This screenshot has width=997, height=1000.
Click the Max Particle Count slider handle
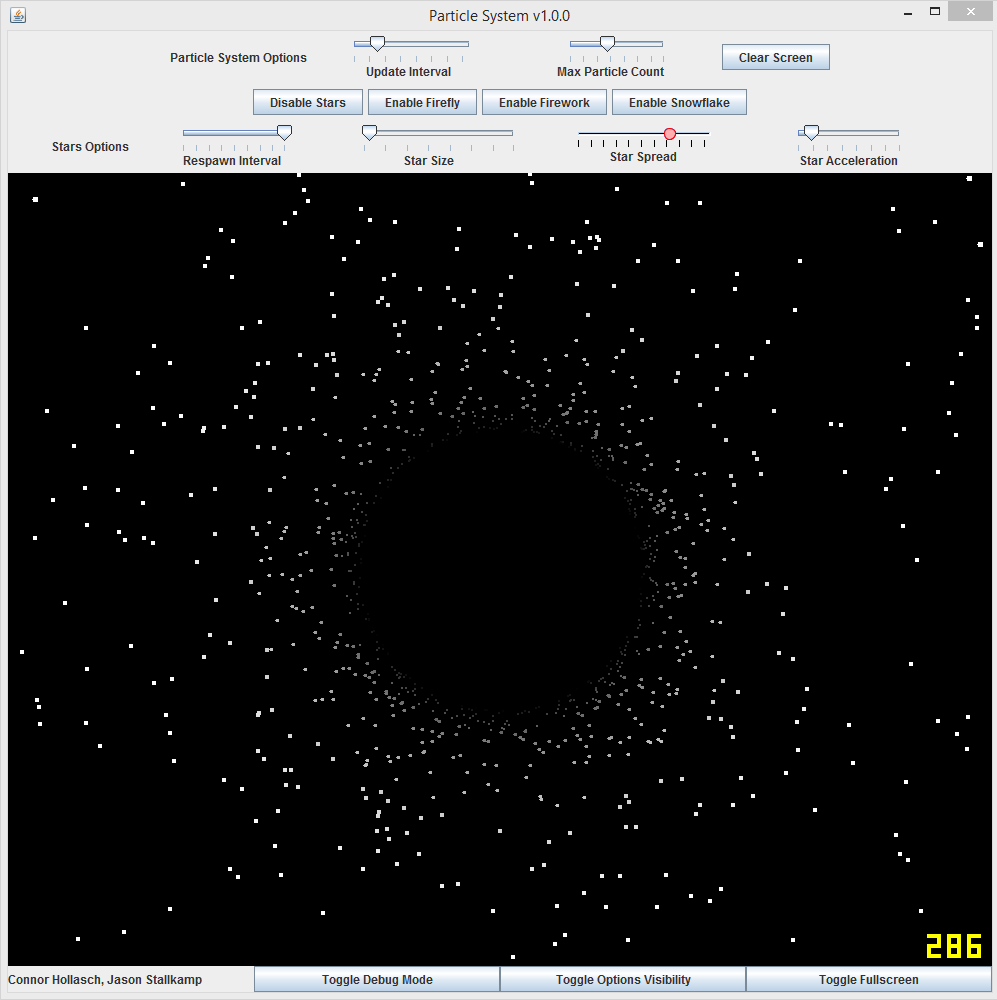tap(607, 43)
